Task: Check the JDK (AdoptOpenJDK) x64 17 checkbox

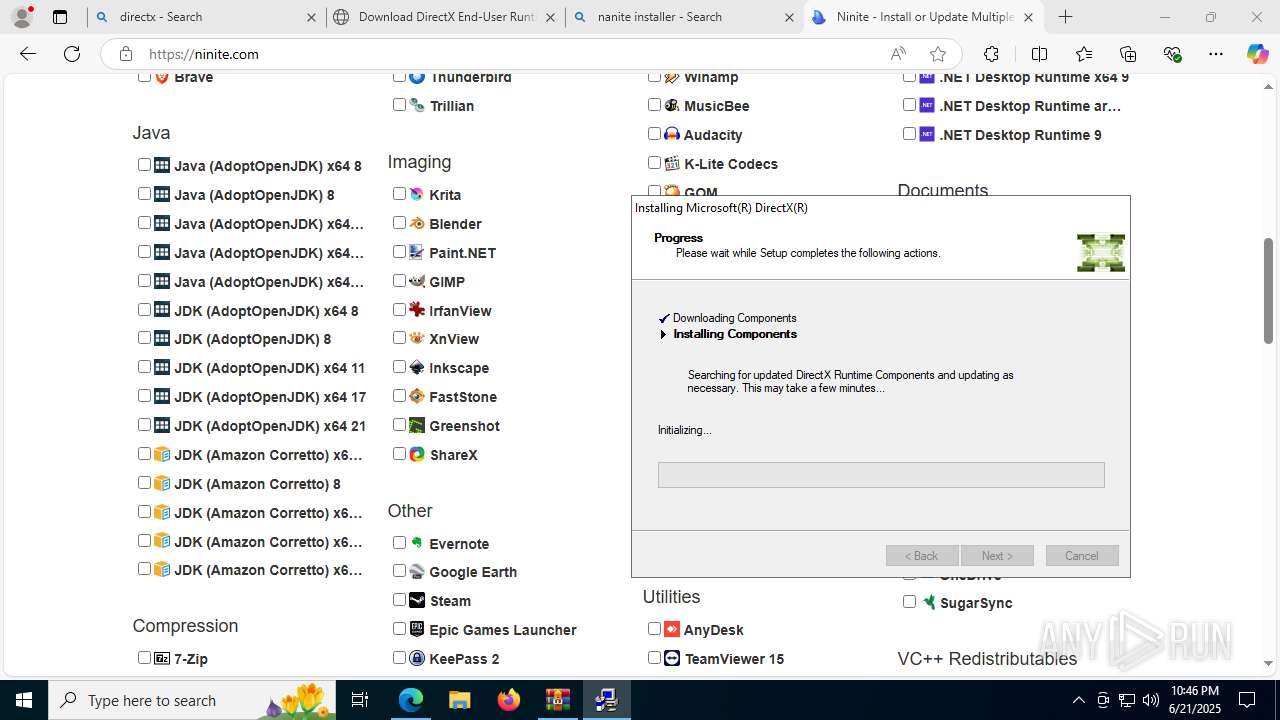Action: pyautogui.click(x=144, y=395)
